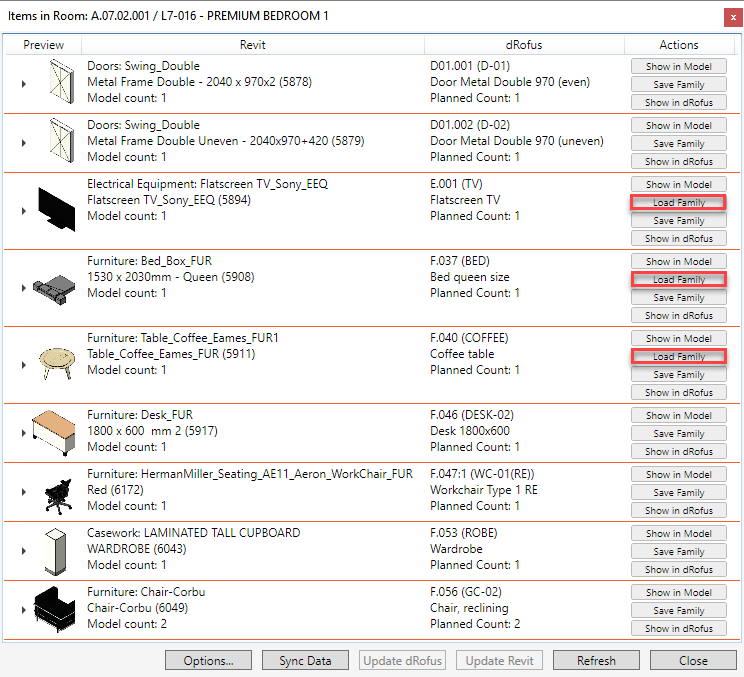Screen dimensions: 744x677
Task: Load Family for the Flatscreen TV
Action: (678, 203)
